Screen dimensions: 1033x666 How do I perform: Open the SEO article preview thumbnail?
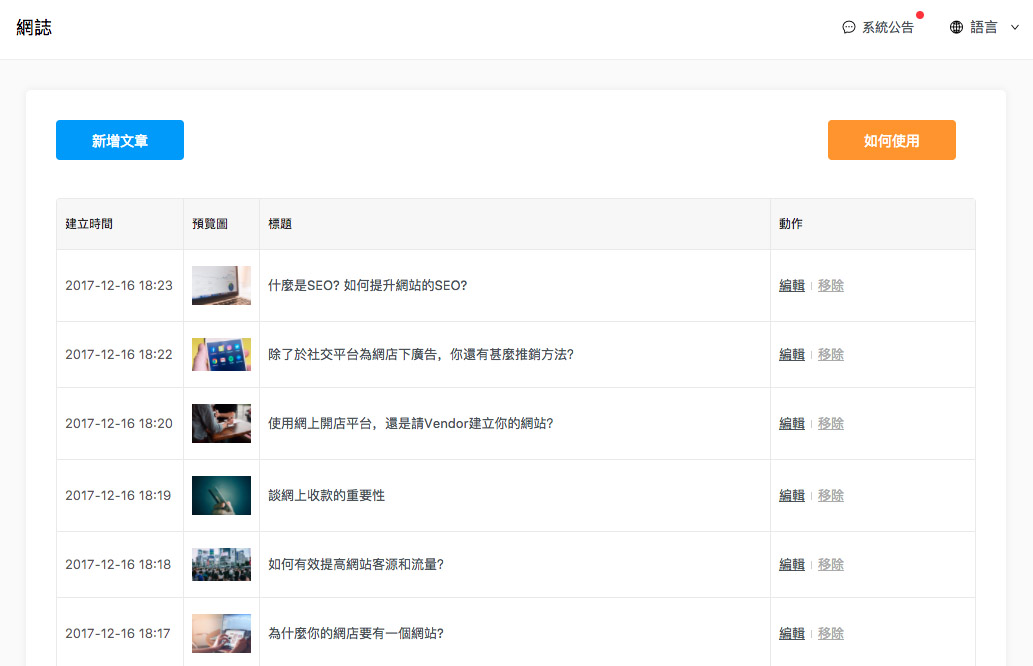pyautogui.click(x=221, y=285)
